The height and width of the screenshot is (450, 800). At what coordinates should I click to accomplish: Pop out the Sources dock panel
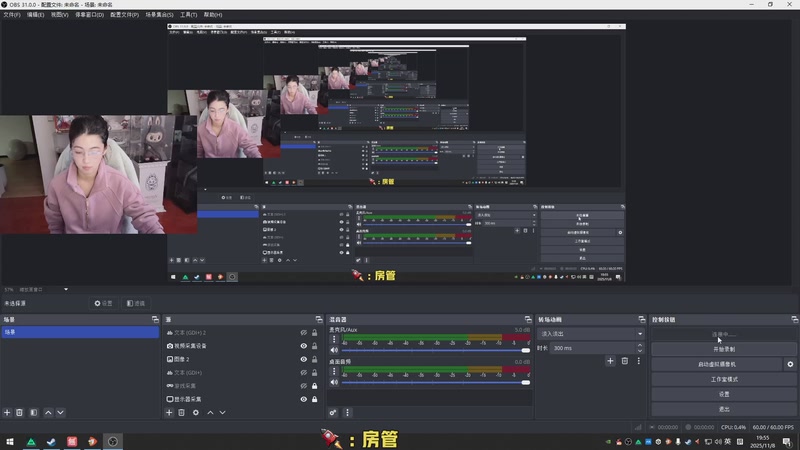point(319,319)
